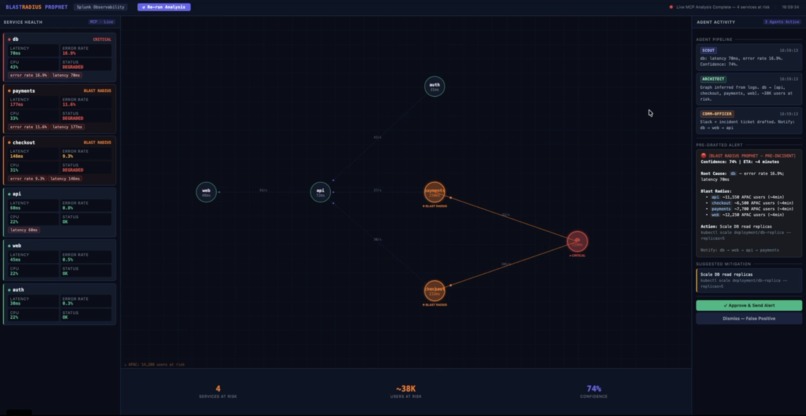The width and height of the screenshot is (806, 416).
Task: Open the db service health card
Action: click(x=60, y=58)
